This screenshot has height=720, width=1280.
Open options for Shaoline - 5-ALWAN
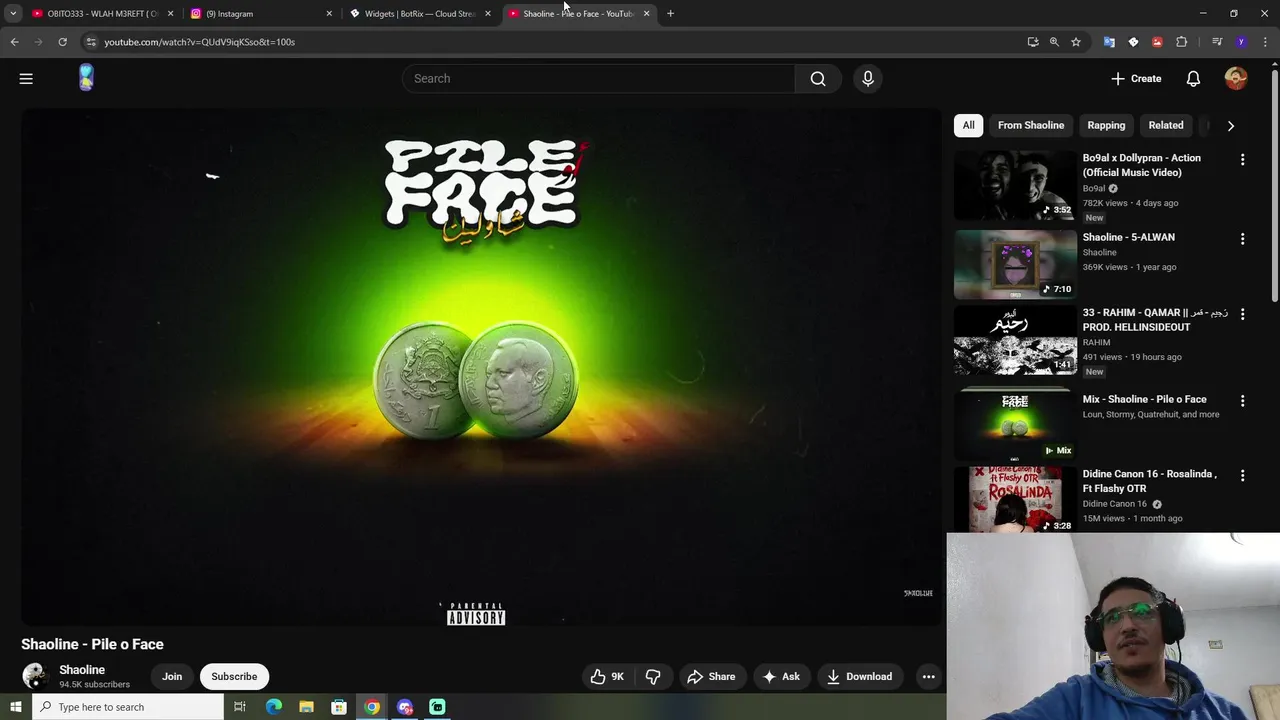(x=1243, y=239)
